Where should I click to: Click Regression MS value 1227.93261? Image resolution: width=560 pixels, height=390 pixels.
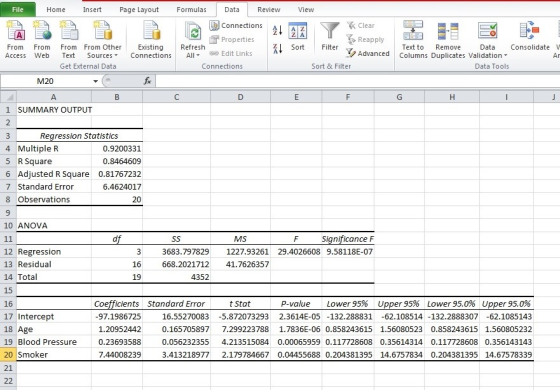240,252
